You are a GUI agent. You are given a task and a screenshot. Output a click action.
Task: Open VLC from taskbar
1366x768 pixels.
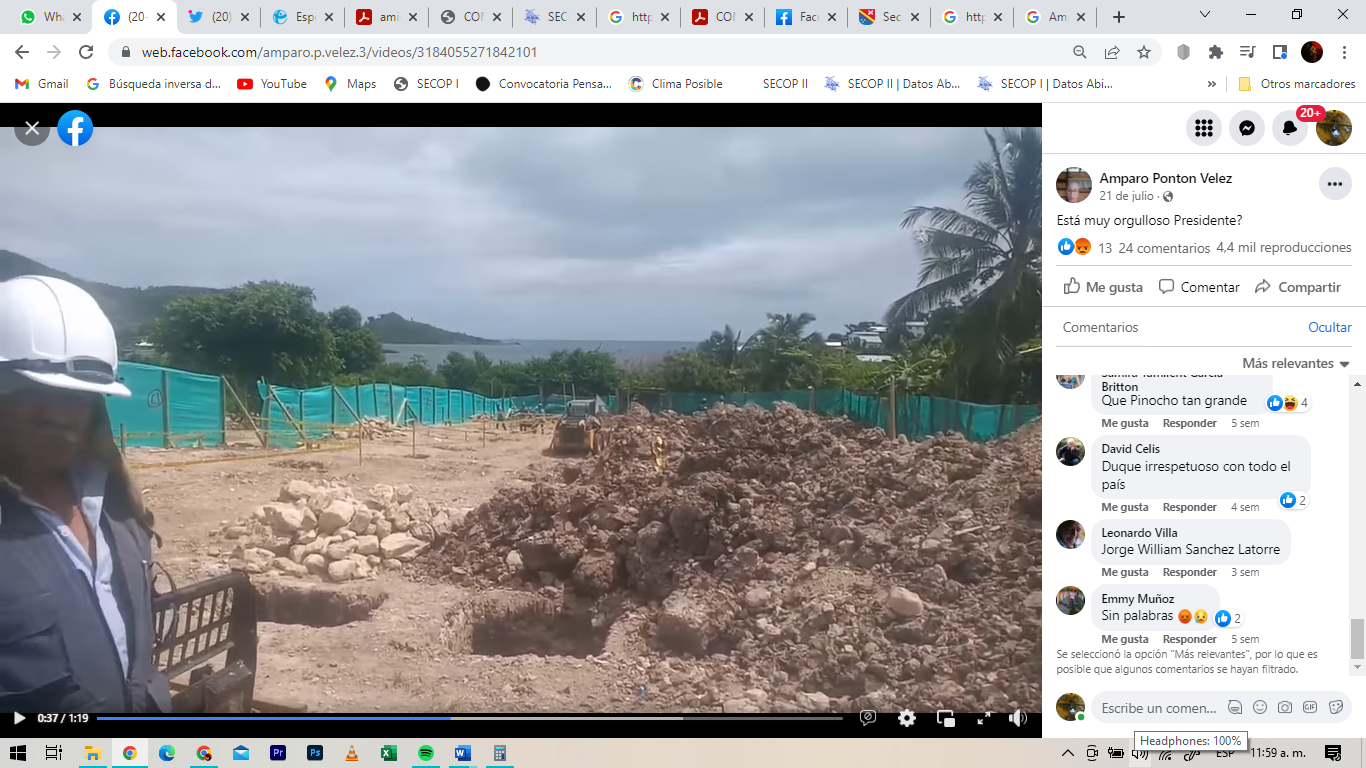tap(352, 753)
